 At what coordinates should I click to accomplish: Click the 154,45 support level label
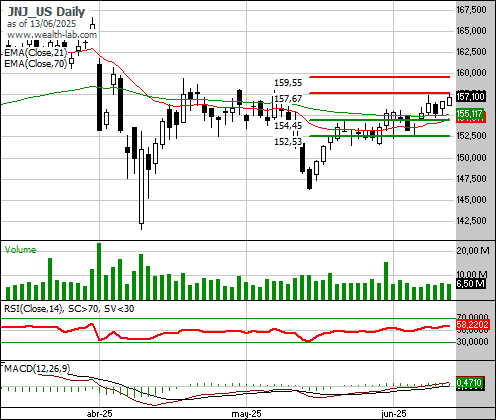coord(288,126)
